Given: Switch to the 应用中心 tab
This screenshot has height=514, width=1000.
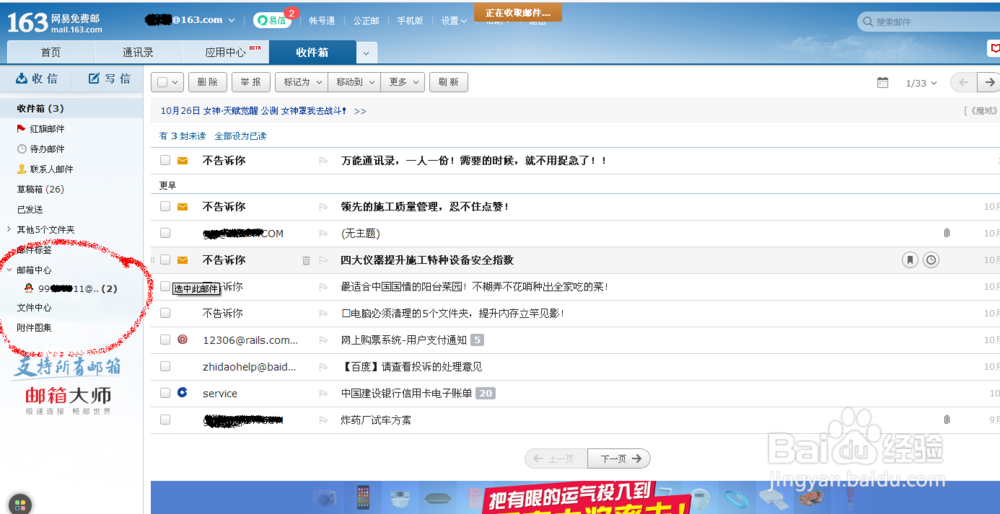Looking at the screenshot, I should click(x=226, y=52).
